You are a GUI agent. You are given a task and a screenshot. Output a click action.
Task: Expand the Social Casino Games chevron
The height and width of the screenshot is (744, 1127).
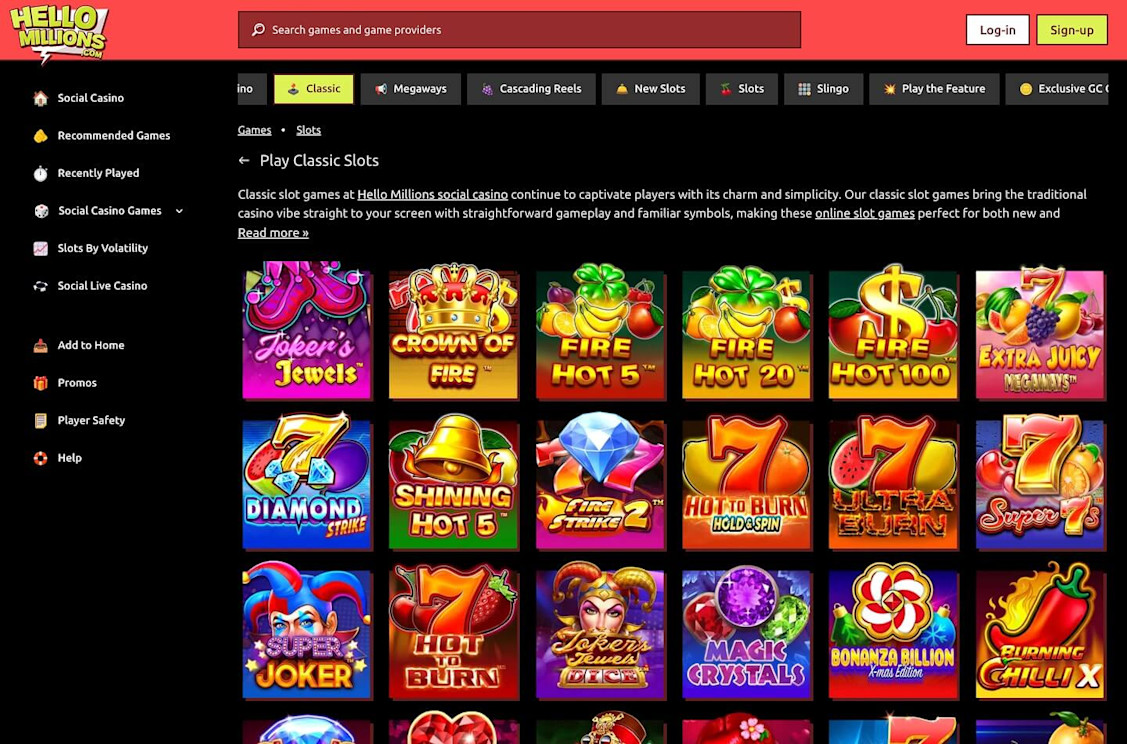(x=179, y=211)
